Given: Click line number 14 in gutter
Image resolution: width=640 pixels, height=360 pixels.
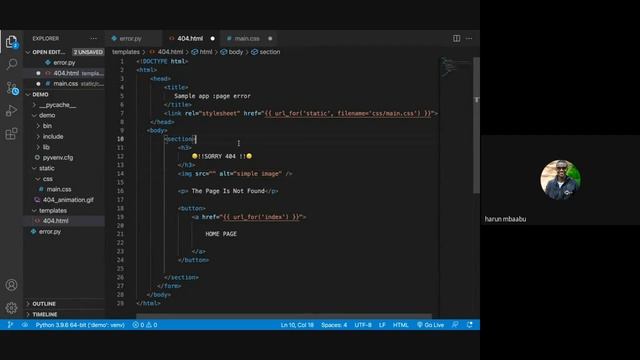Looking at the screenshot, I should click(120, 173).
